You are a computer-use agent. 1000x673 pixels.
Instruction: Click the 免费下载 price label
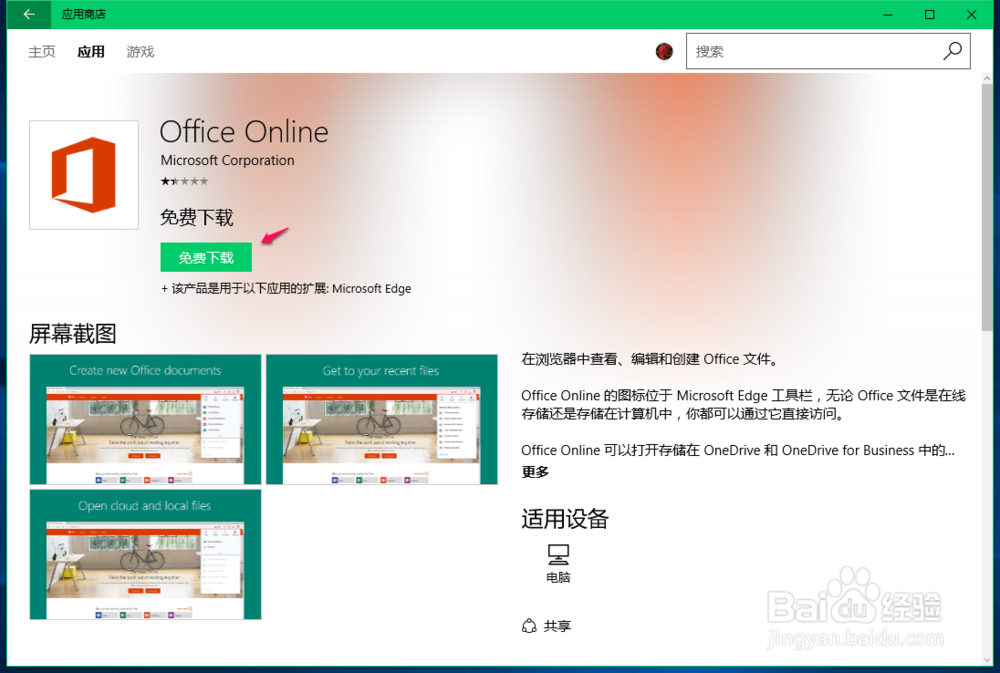tap(196, 218)
